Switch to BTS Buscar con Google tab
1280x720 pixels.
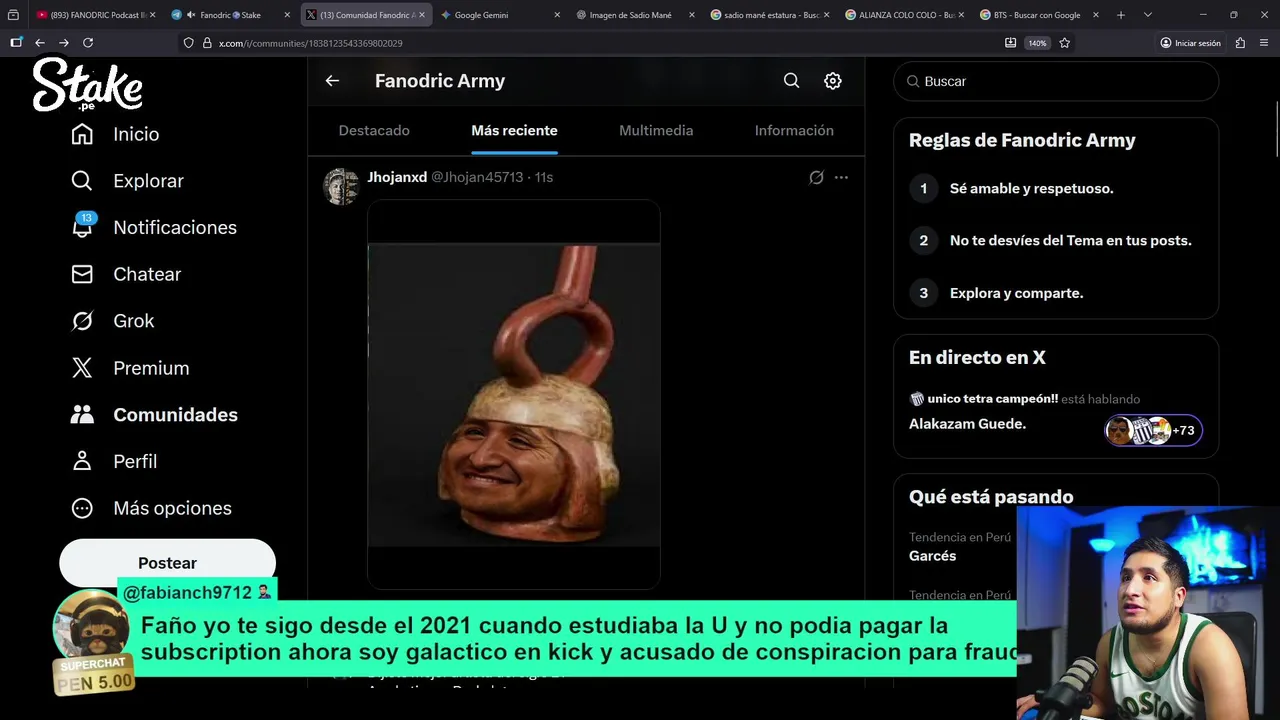pyautogui.click(x=1040, y=15)
